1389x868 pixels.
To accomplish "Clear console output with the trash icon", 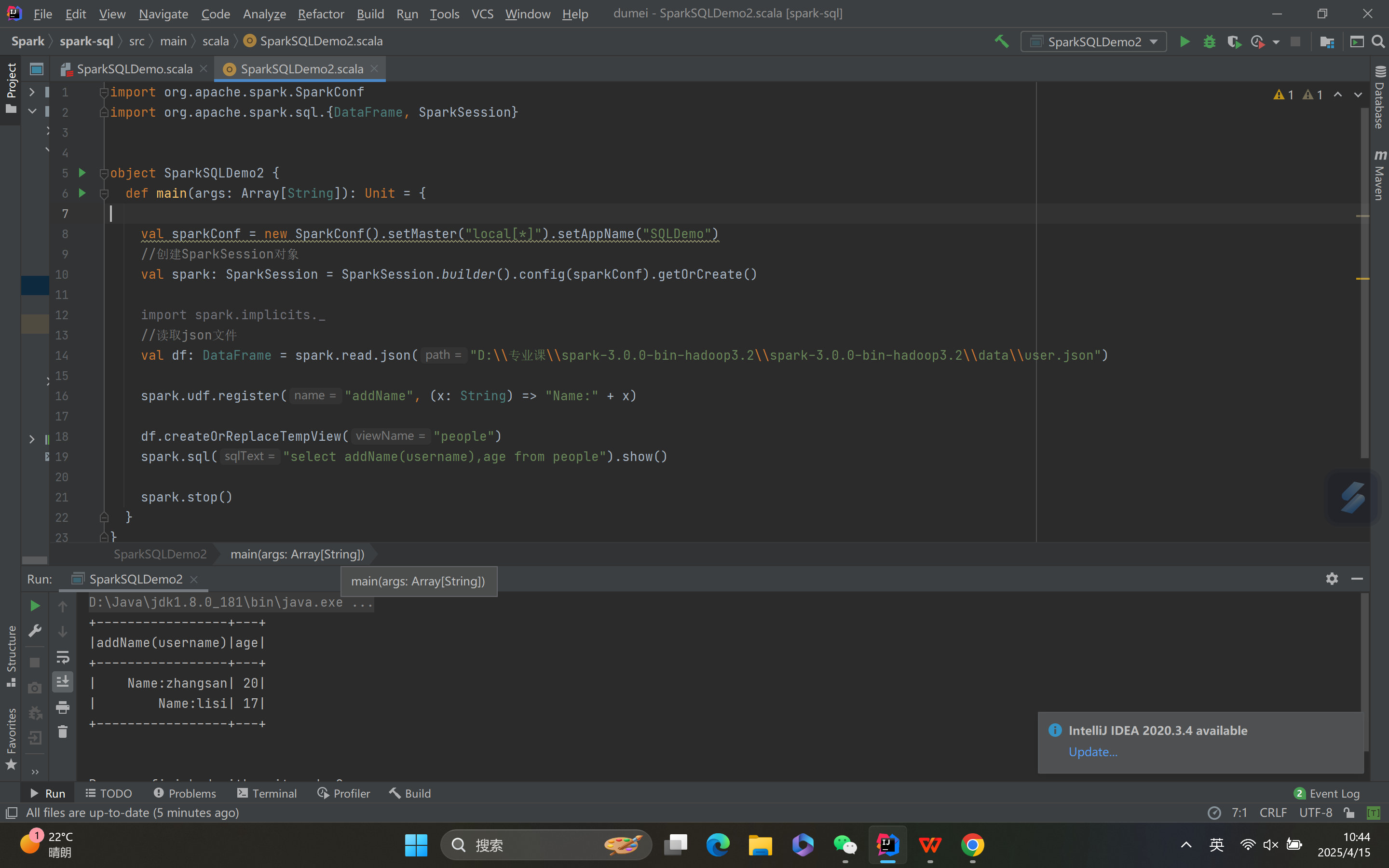I will (63, 732).
